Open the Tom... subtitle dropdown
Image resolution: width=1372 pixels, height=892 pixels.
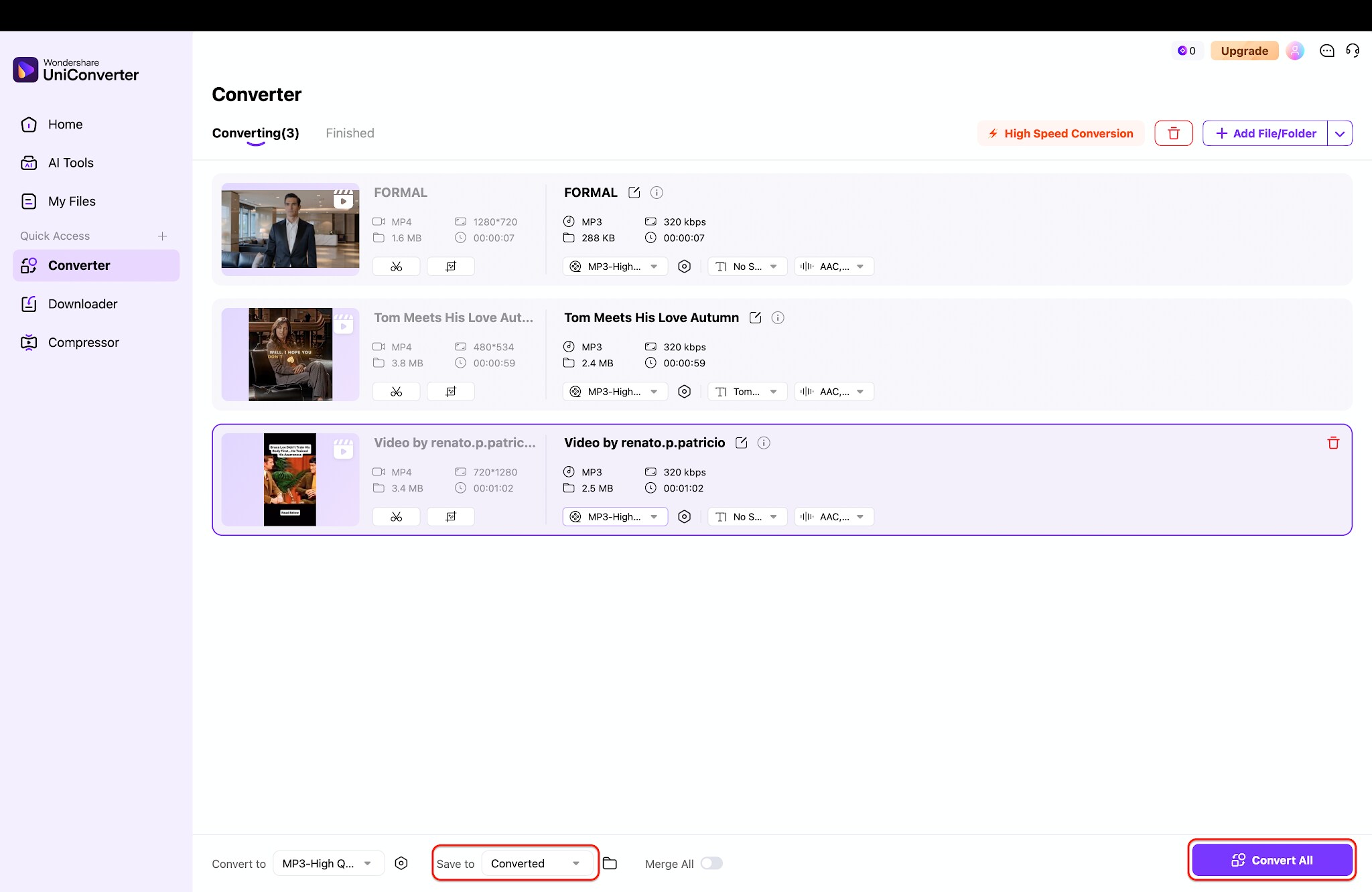point(747,392)
